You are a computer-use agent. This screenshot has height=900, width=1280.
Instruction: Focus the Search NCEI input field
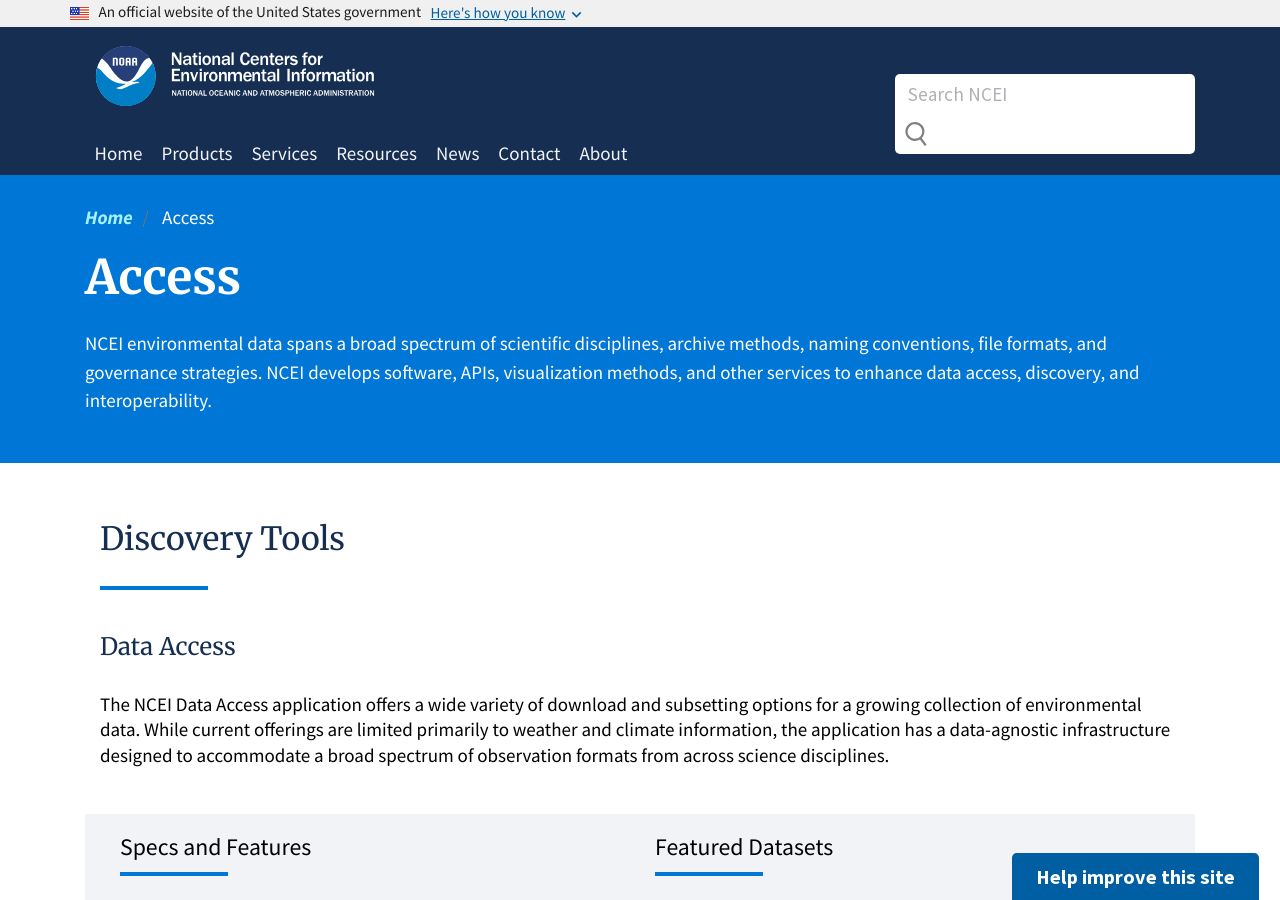[1045, 94]
